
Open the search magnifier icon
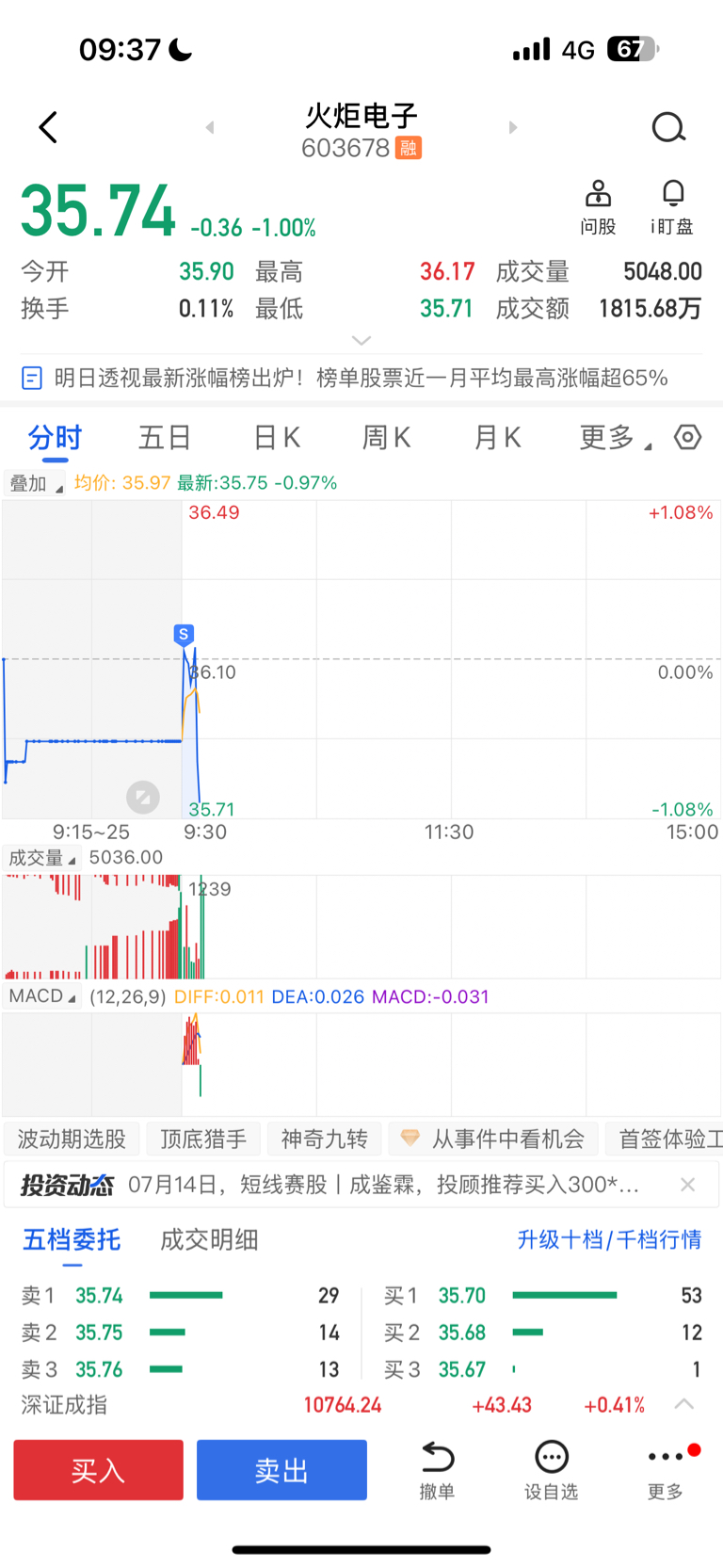pyautogui.click(x=668, y=127)
